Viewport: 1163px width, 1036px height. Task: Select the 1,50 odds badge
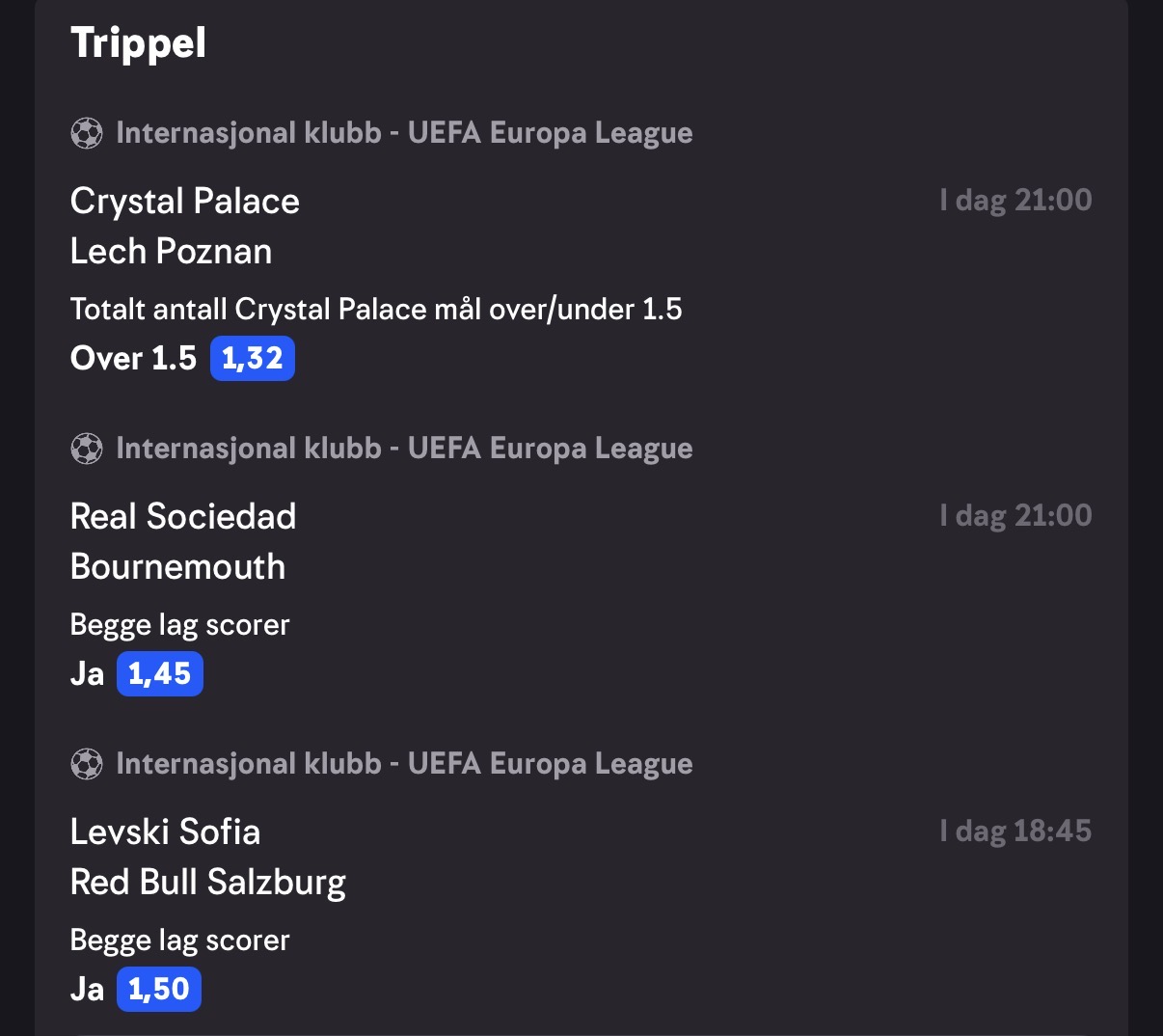click(x=159, y=989)
